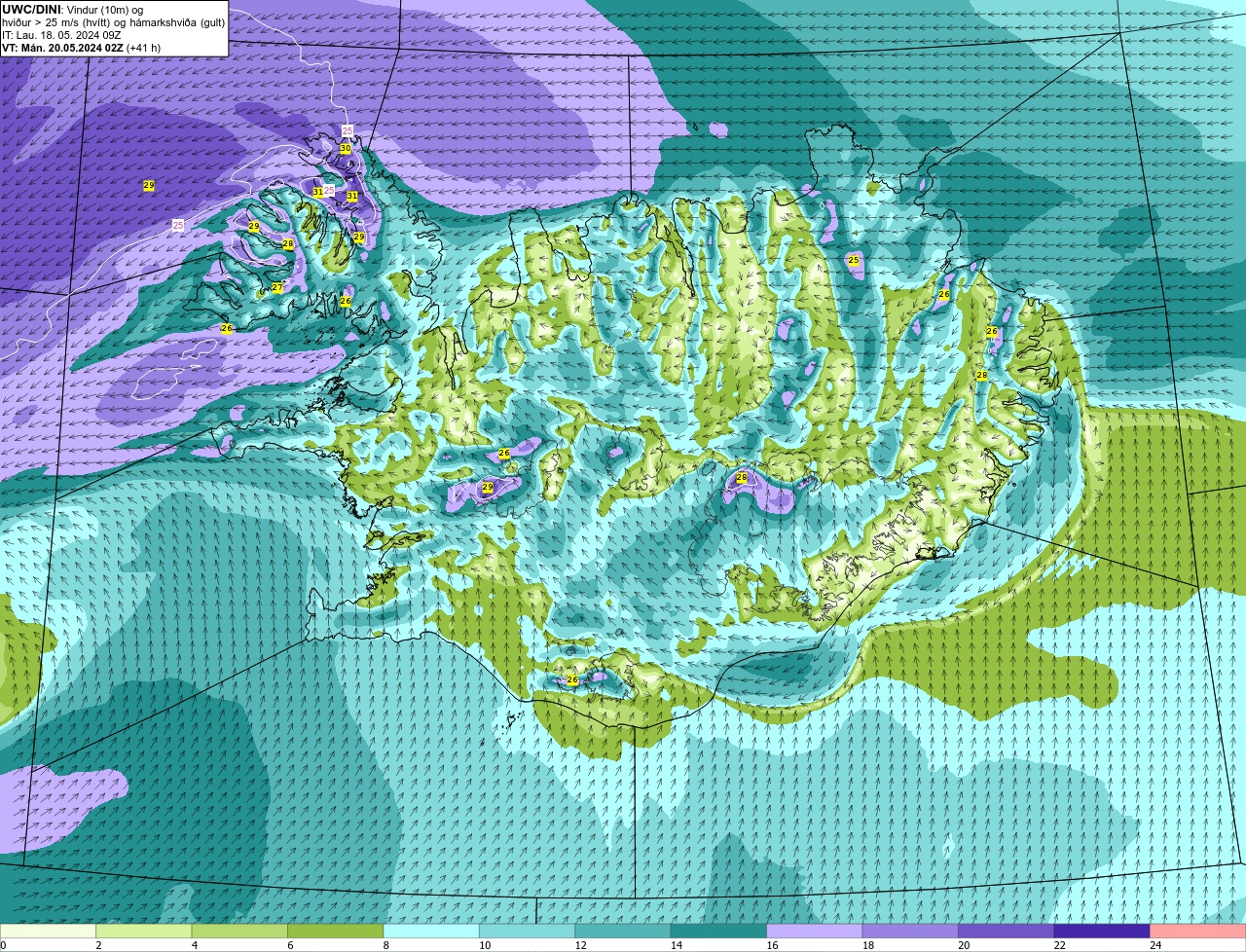1246x952 pixels.
Task: Click the 'VT: Mán. 20.05.2024 02Z (+41 h)' line
Action: click(81, 48)
